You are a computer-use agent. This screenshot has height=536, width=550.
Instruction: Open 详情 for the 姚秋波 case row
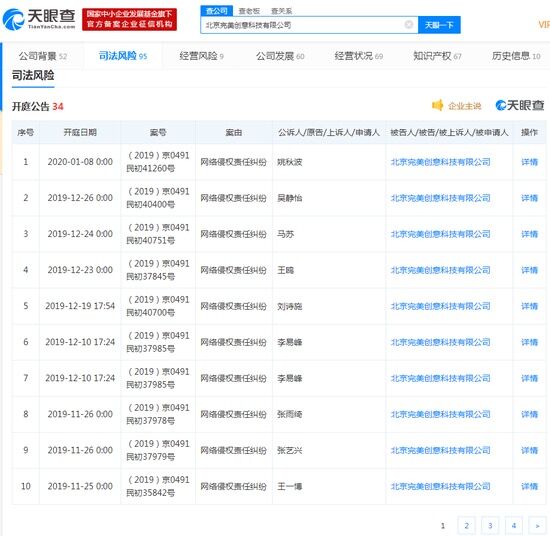point(529,162)
